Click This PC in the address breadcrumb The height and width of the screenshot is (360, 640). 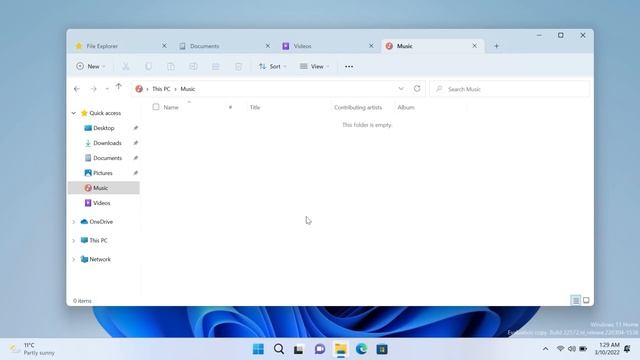[x=161, y=89]
